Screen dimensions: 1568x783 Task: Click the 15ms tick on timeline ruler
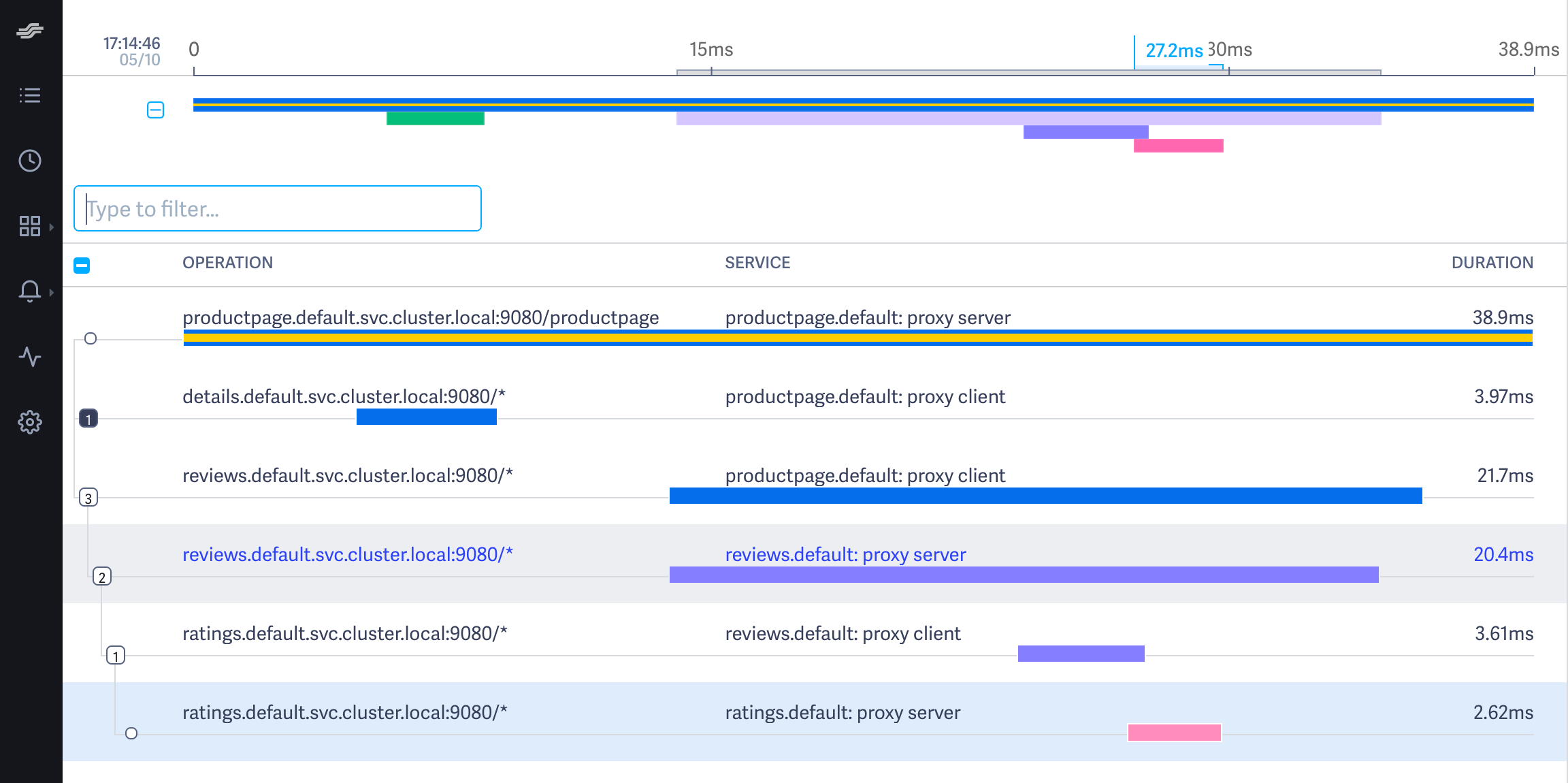(711, 50)
